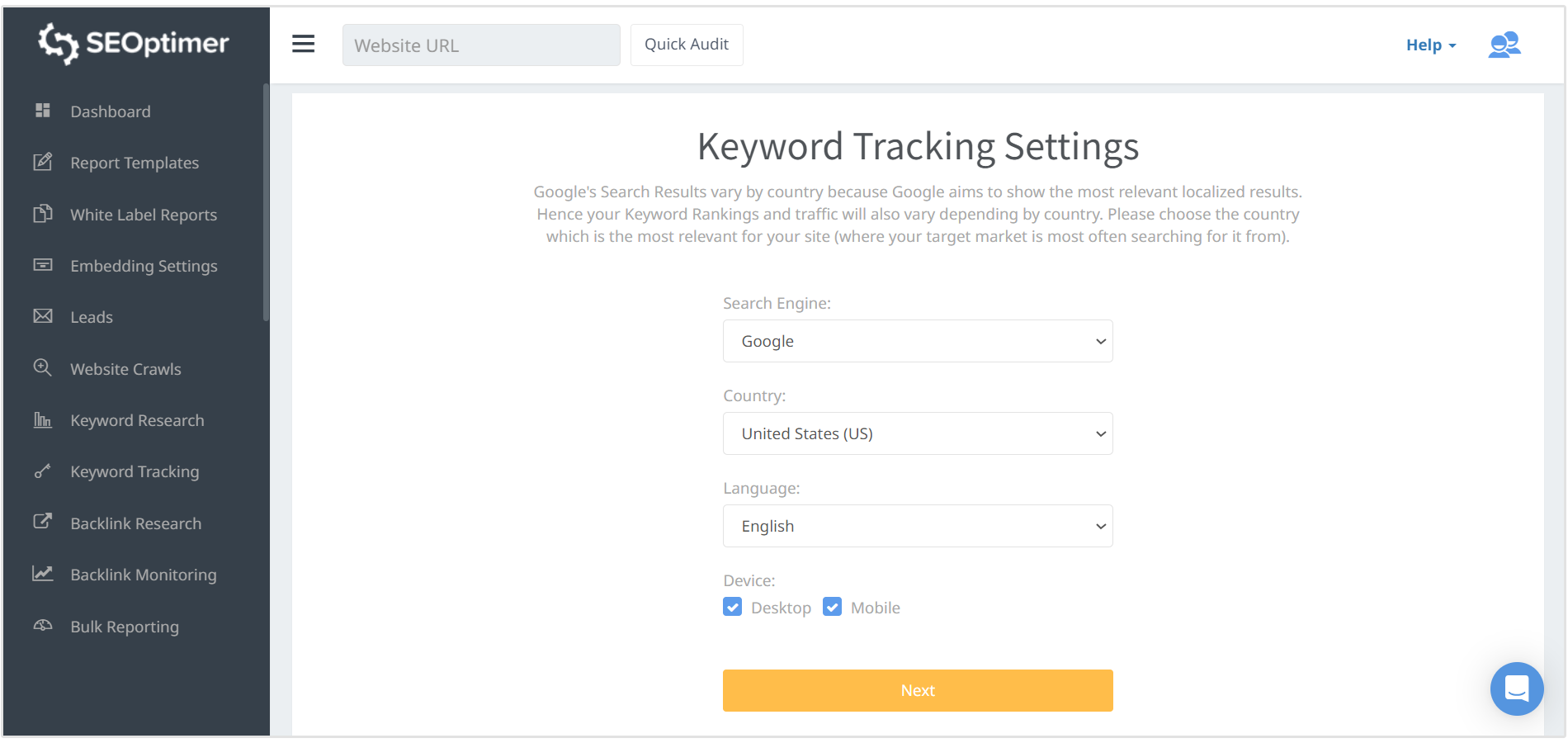Image resolution: width=1568 pixels, height=743 pixels.
Task: Expand the Language dropdown
Action: [917, 525]
